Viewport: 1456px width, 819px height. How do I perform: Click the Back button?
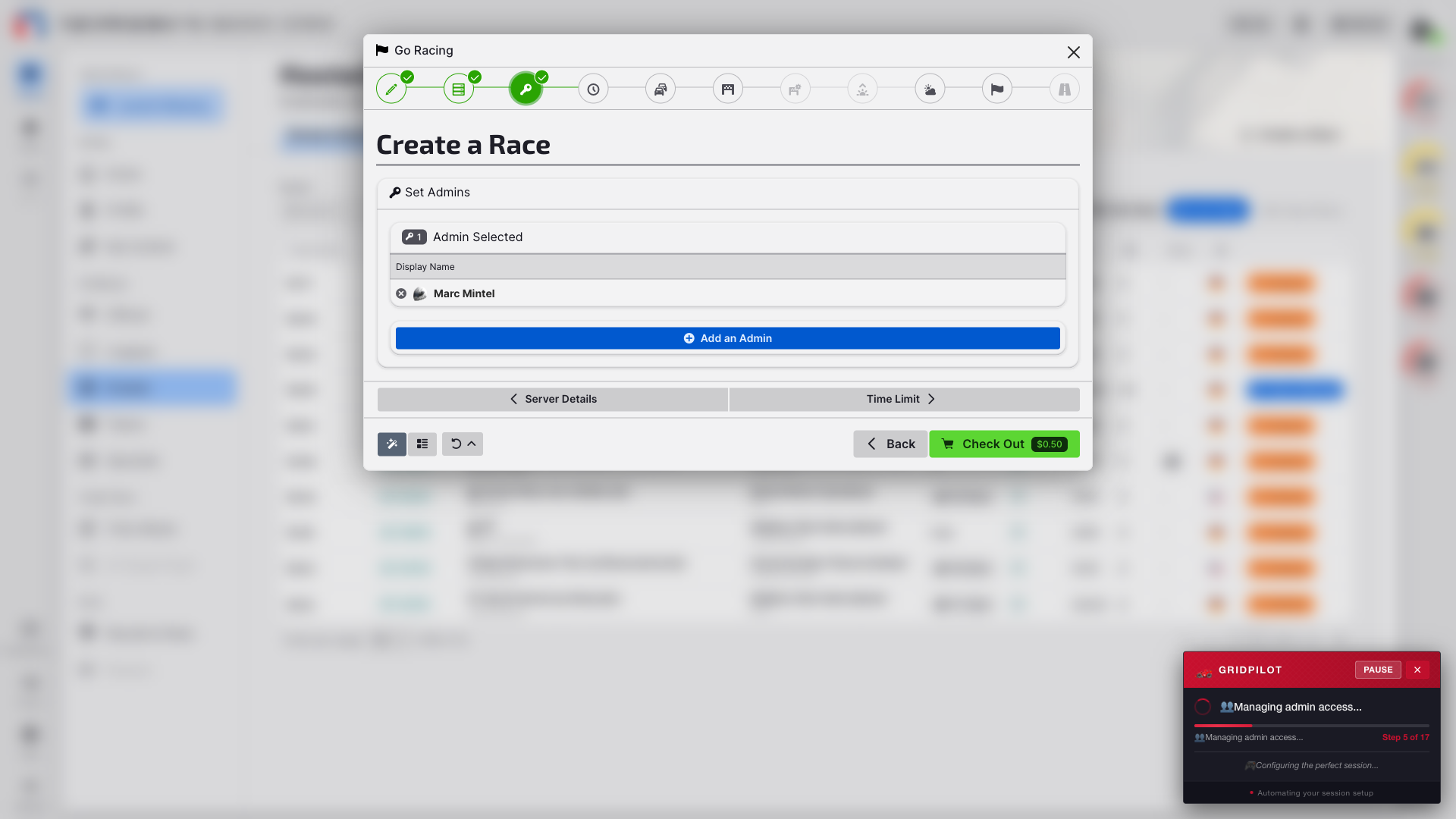point(890,444)
